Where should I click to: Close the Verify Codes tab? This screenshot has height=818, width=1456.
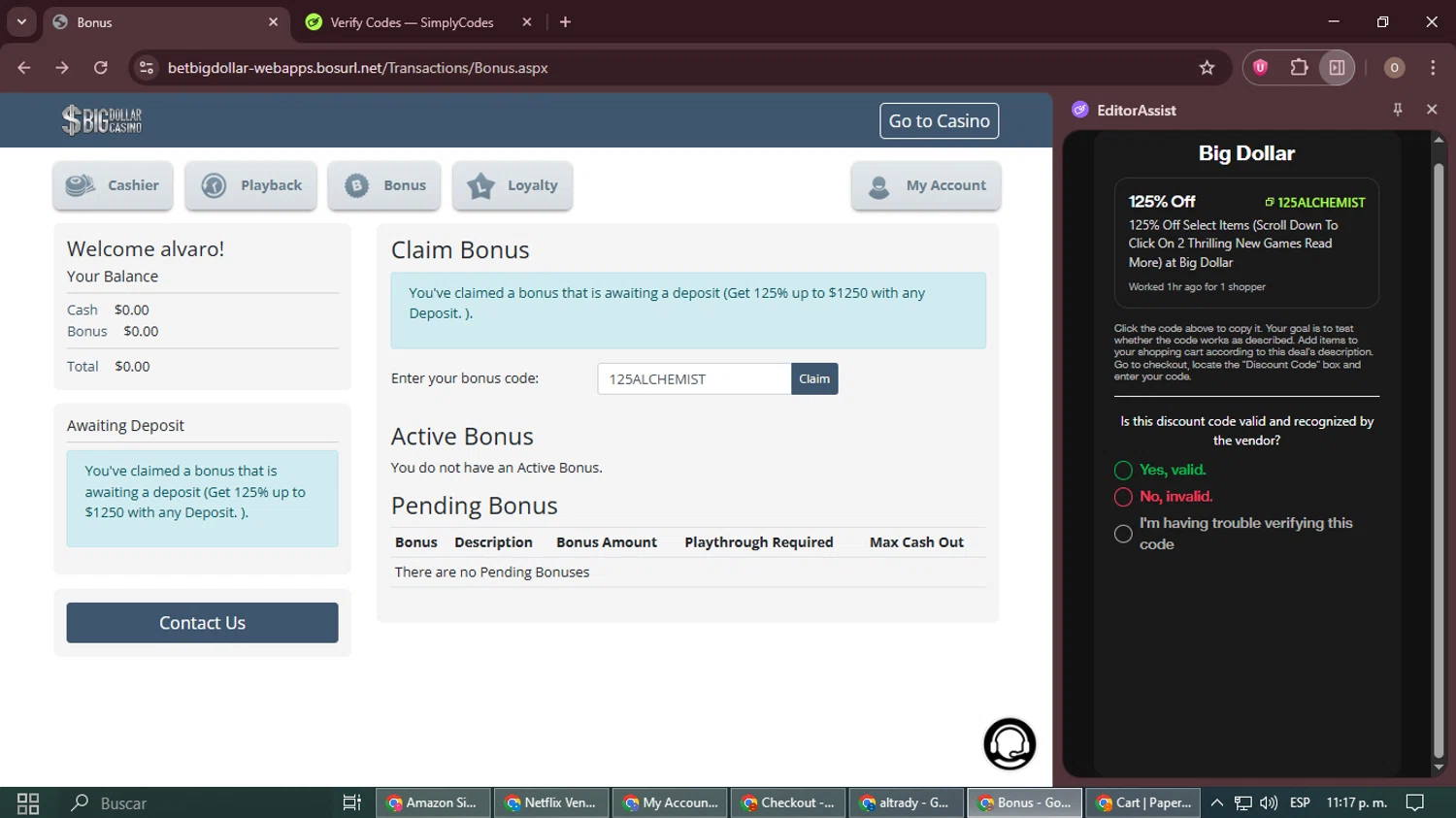[527, 22]
